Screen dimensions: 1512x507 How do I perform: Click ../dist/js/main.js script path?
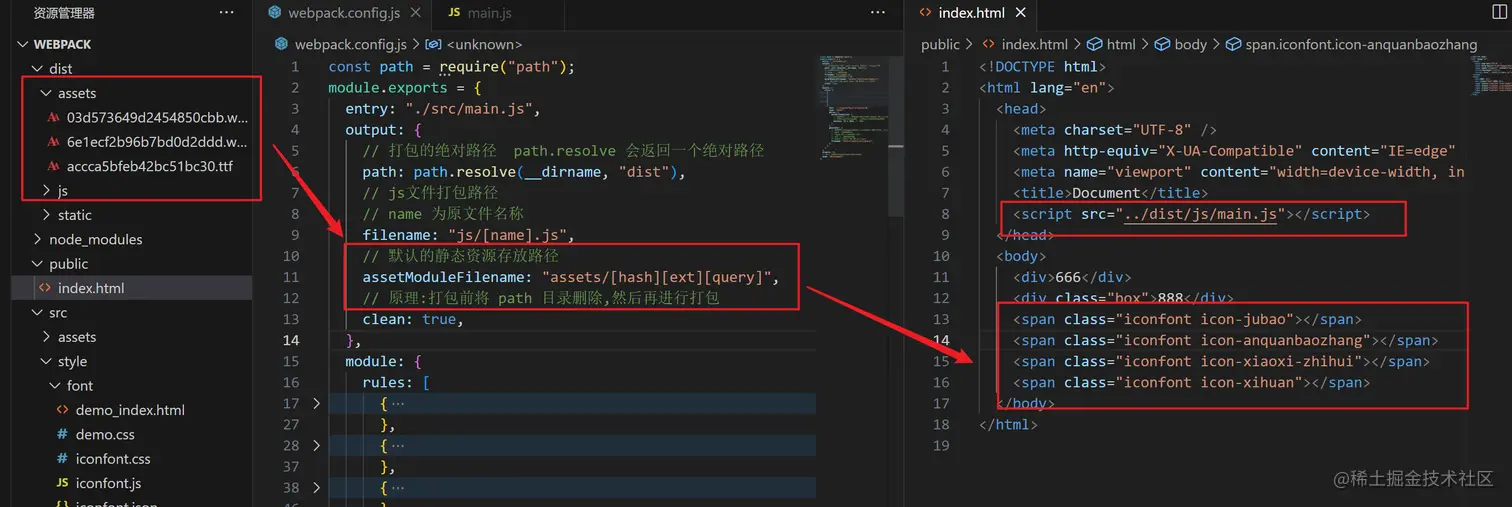pos(1200,214)
